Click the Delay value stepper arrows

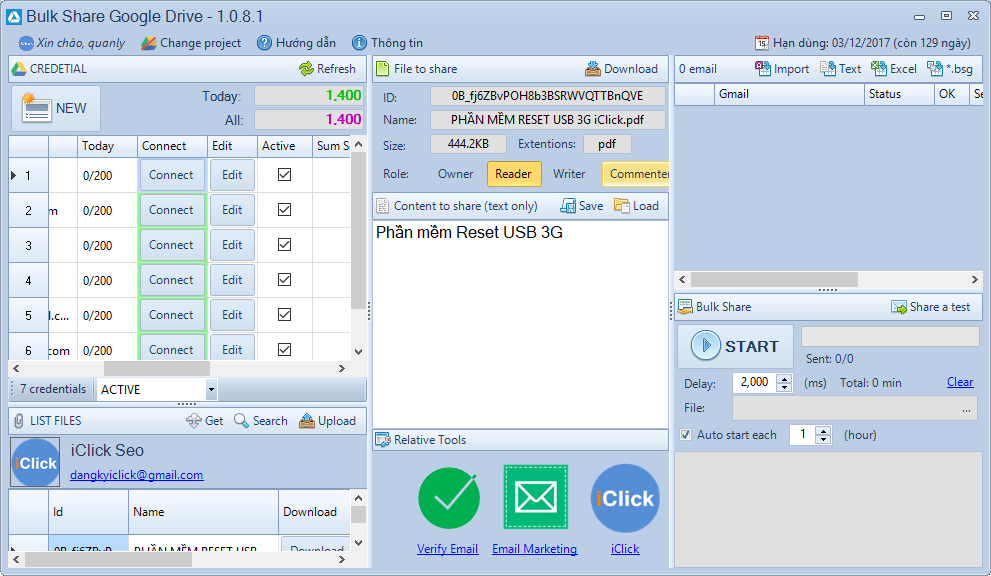tap(784, 383)
